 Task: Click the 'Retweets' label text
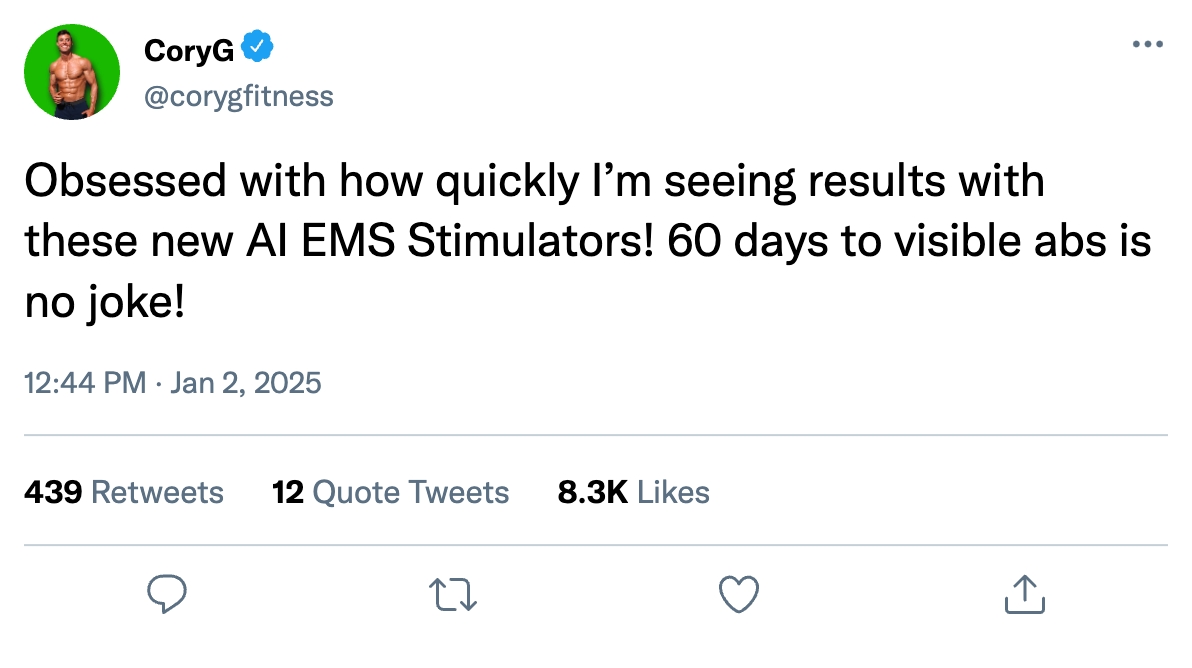pyautogui.click(x=157, y=492)
